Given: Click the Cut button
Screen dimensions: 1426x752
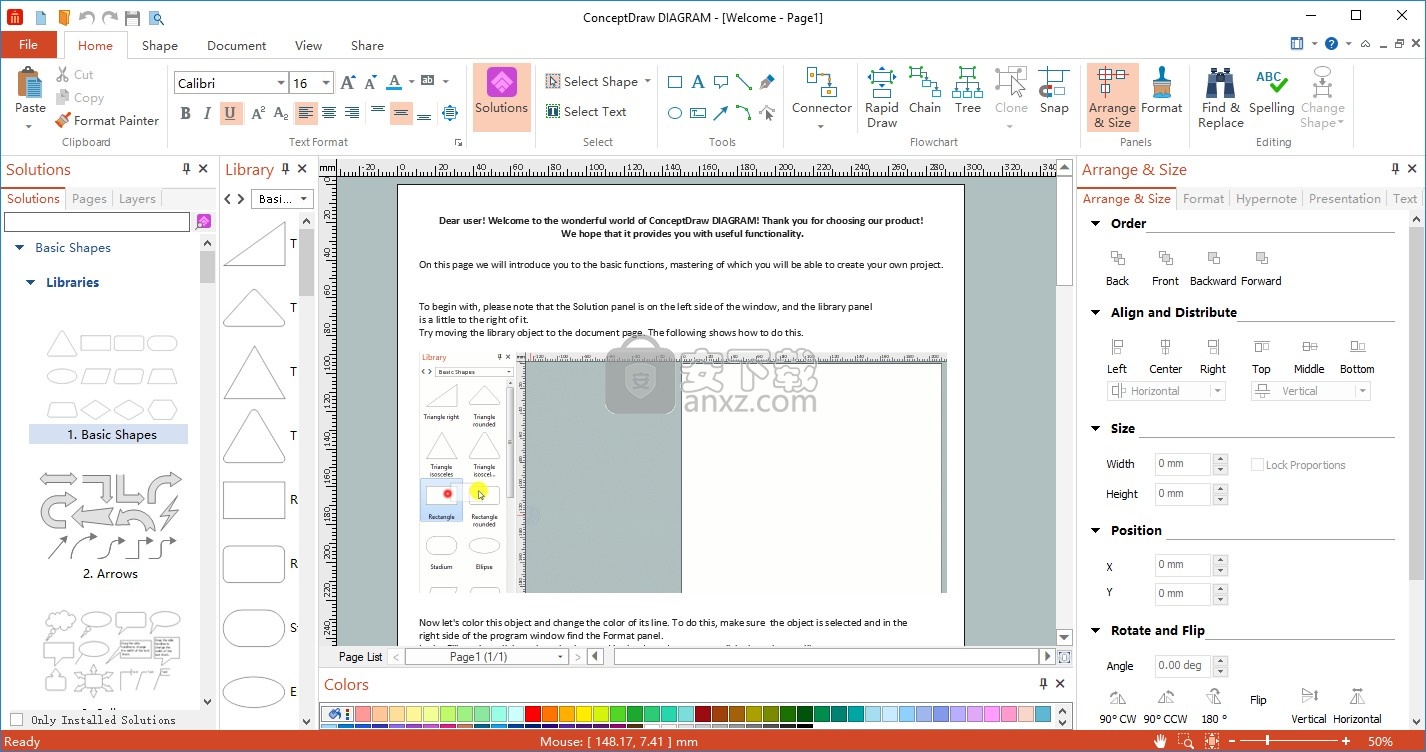Looking at the screenshot, I should pyautogui.click(x=75, y=74).
